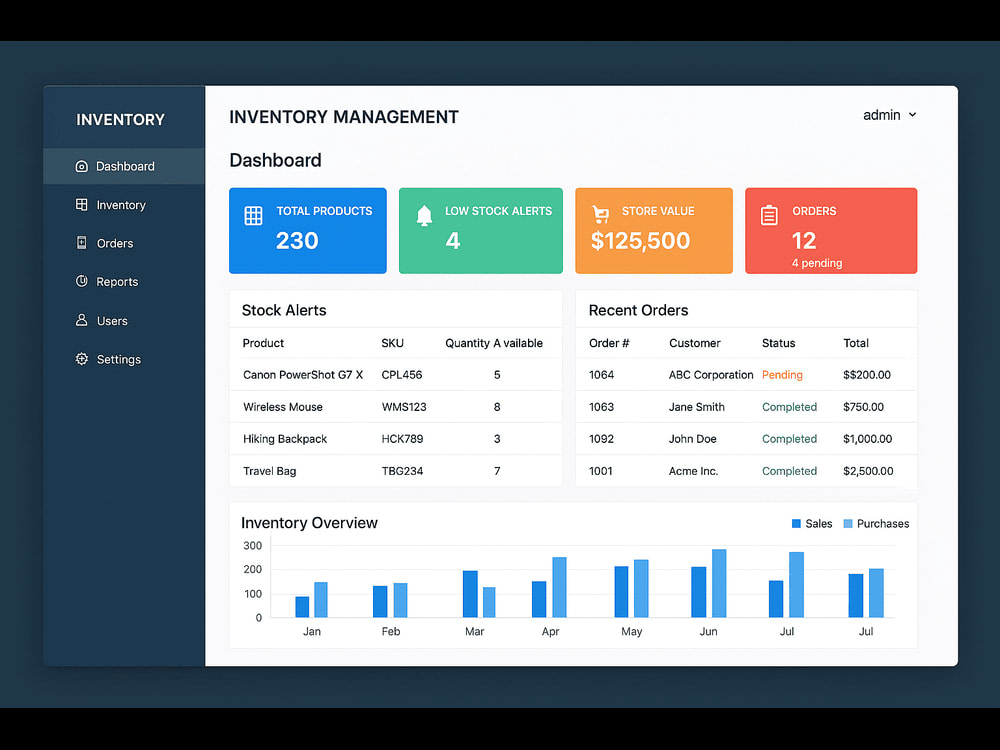
Task: Click the bell icon on Low Stock Alerts card
Action: [x=424, y=216]
